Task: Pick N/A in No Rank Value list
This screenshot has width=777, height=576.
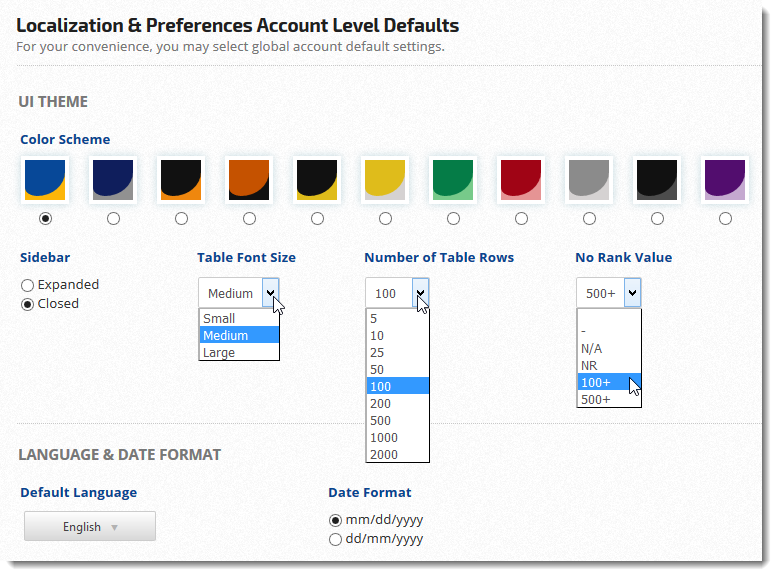Action: tap(592, 348)
